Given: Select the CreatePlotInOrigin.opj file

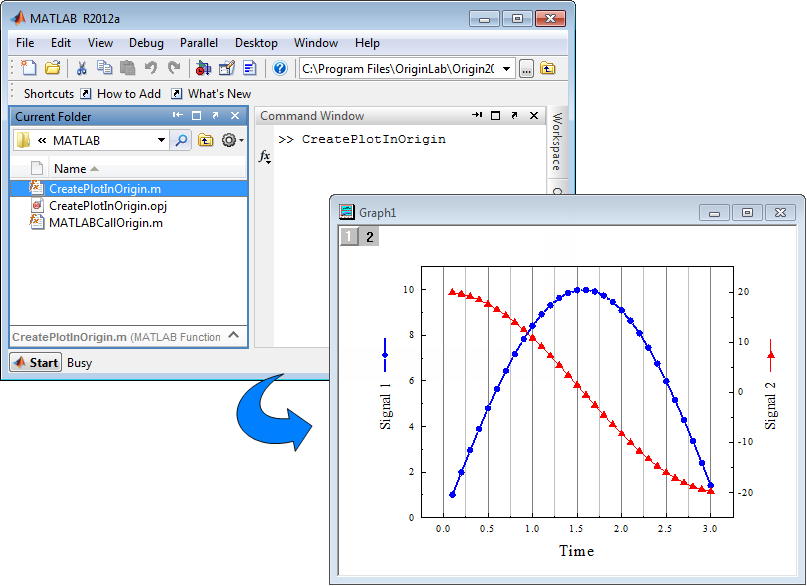Looking at the screenshot, I should (107, 205).
